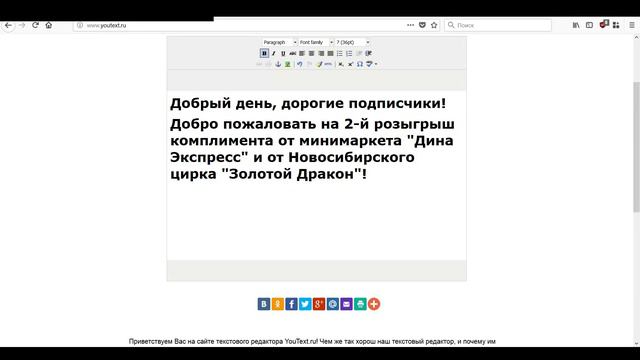Click the text 'Добро пожаловать на 2-й розыгрыш'
The image size is (640, 360).
point(312,124)
